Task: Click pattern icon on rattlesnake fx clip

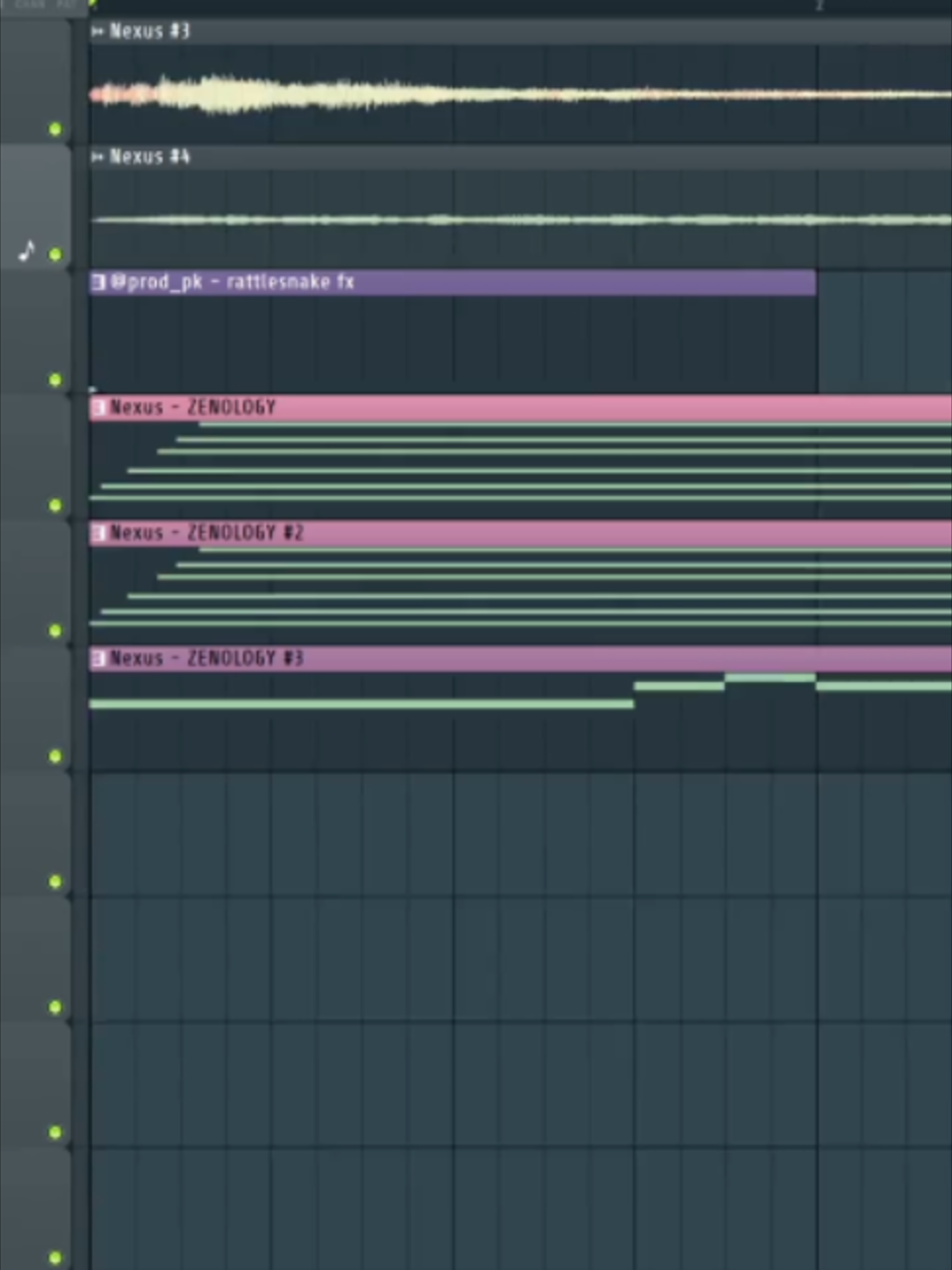Action: tap(99, 282)
